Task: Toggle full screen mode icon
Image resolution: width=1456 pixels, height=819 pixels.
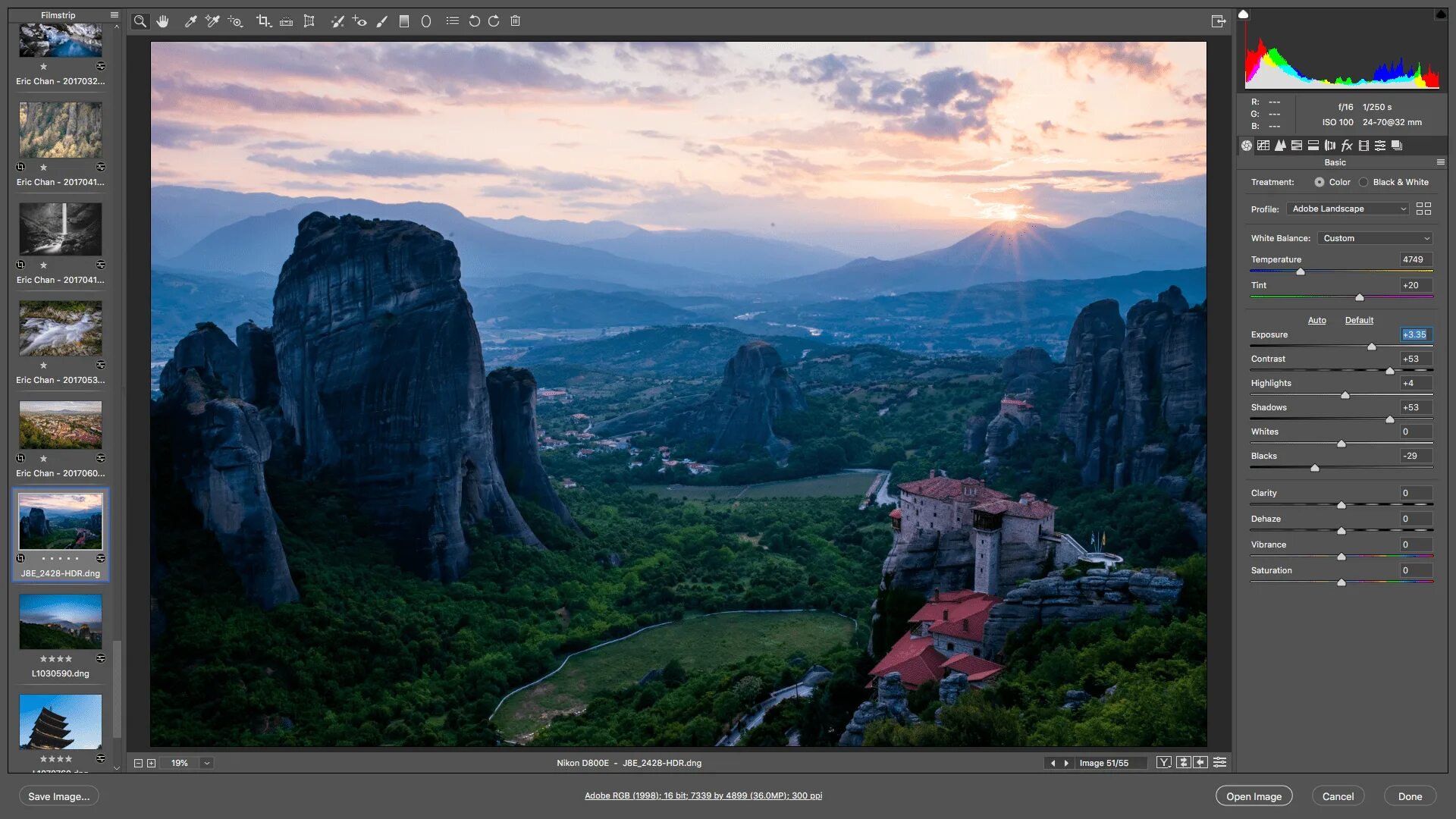Action: [1219, 21]
